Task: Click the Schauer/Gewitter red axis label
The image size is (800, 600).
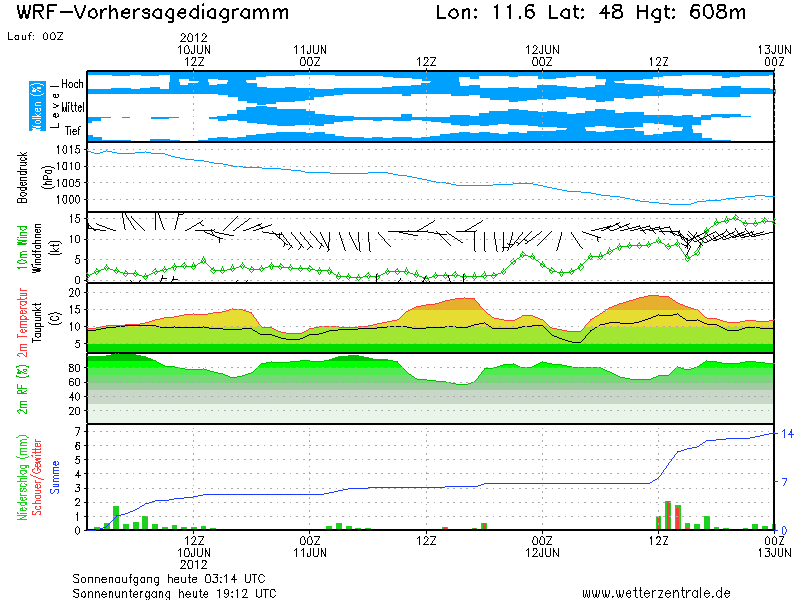Action: coord(37,478)
